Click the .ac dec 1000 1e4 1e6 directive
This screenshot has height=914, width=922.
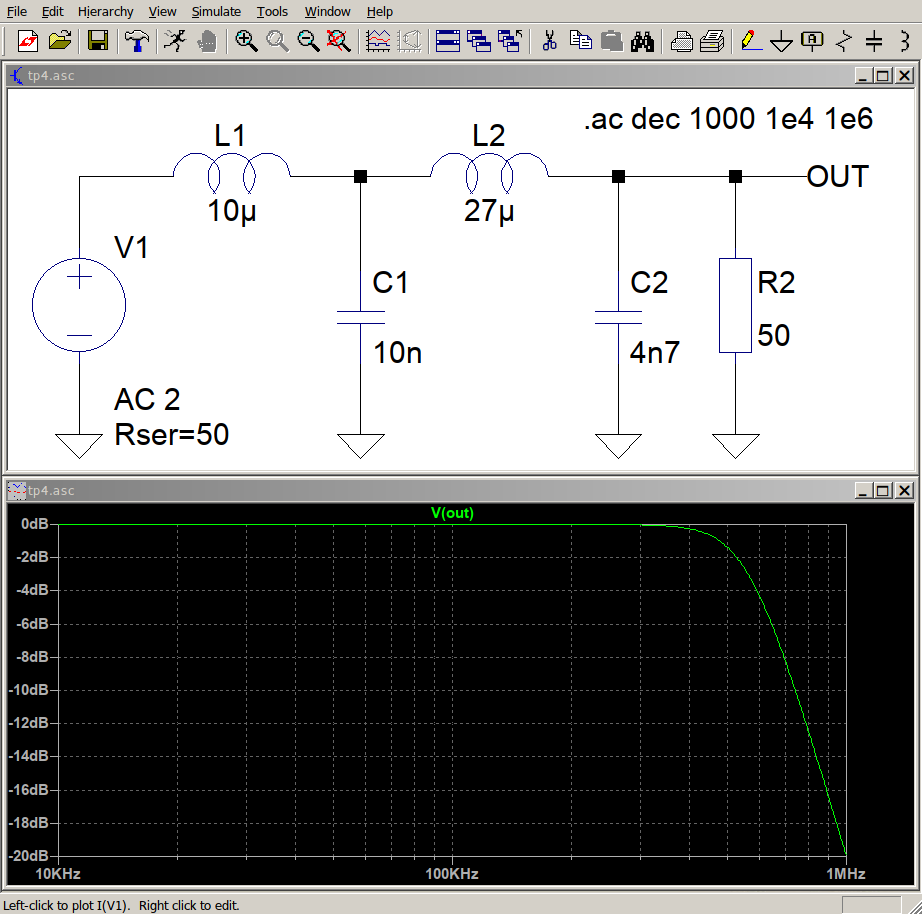(x=728, y=119)
